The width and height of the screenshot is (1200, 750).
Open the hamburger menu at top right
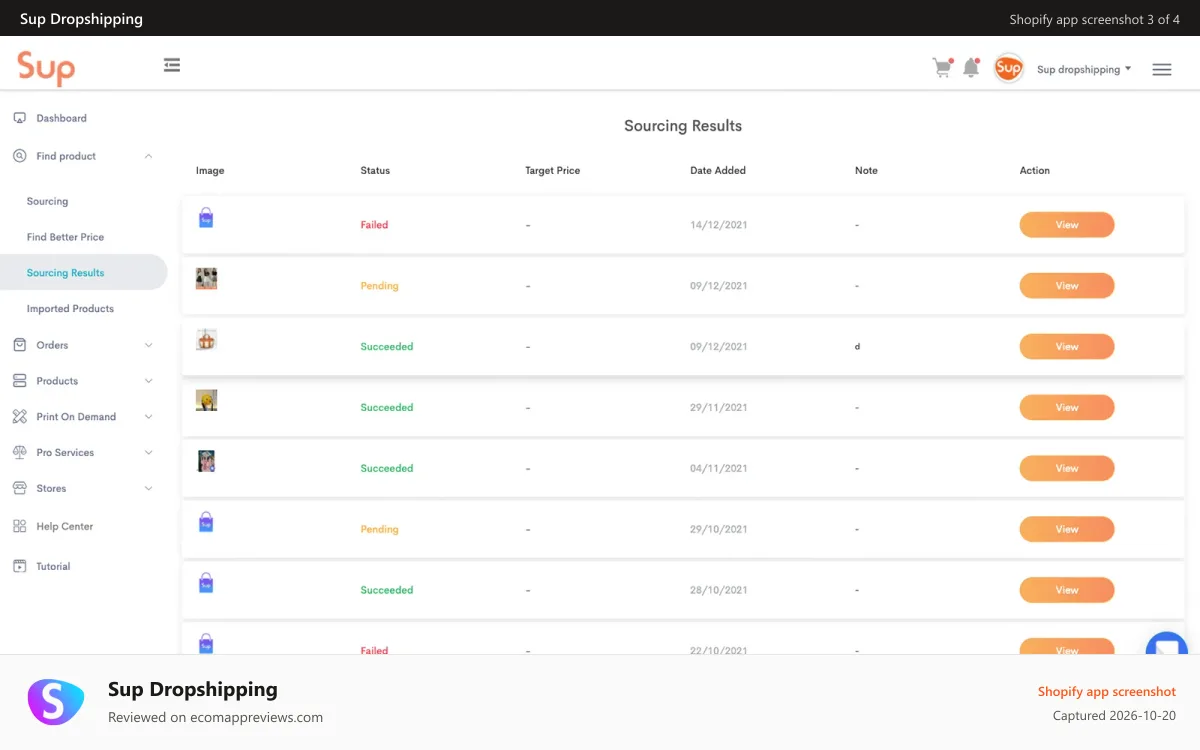(1161, 70)
